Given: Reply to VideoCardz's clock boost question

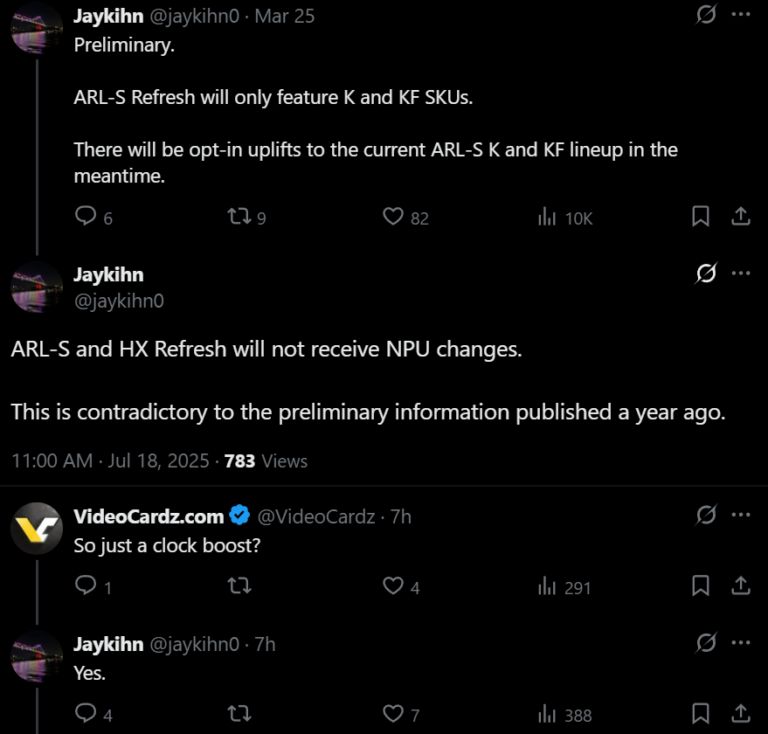Looking at the screenshot, I should pyautogui.click(x=86, y=586).
